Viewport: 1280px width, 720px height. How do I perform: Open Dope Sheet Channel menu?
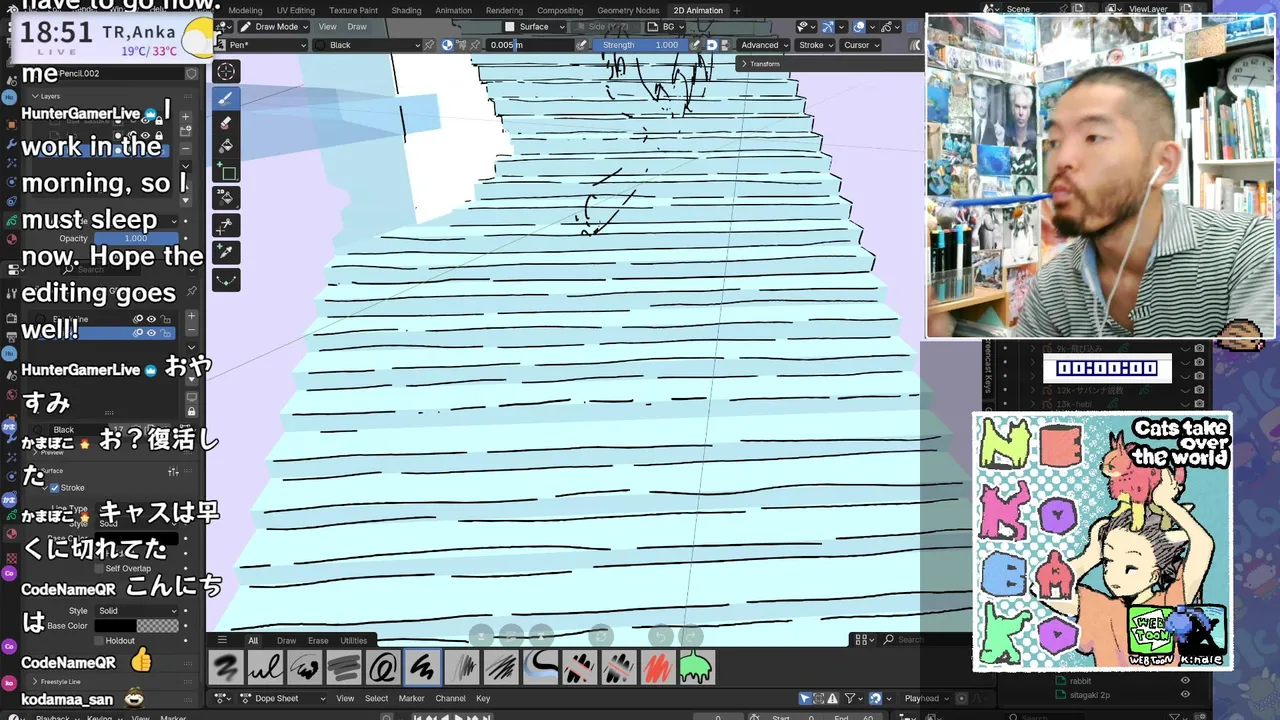450,698
